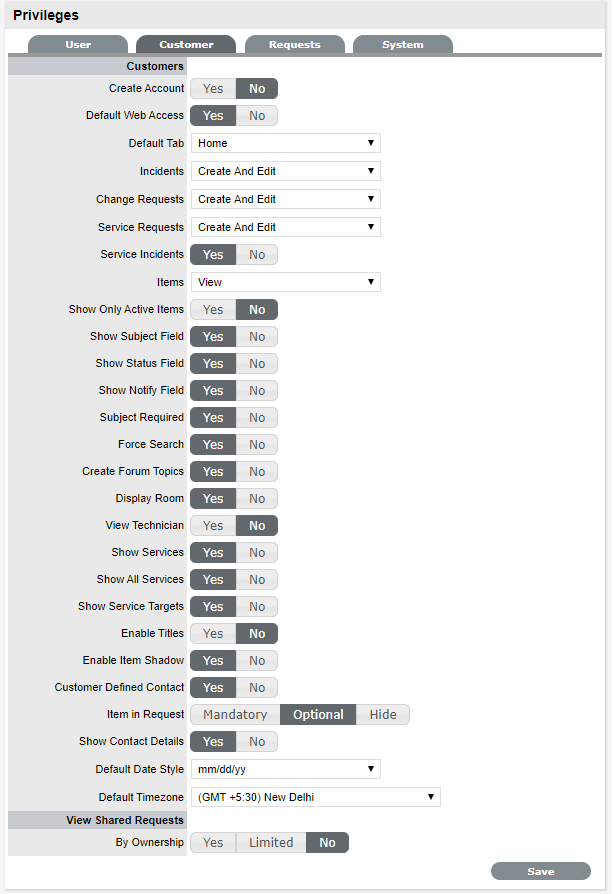
Task: Select Hide for Item in Request
Action: pyautogui.click(x=383, y=715)
